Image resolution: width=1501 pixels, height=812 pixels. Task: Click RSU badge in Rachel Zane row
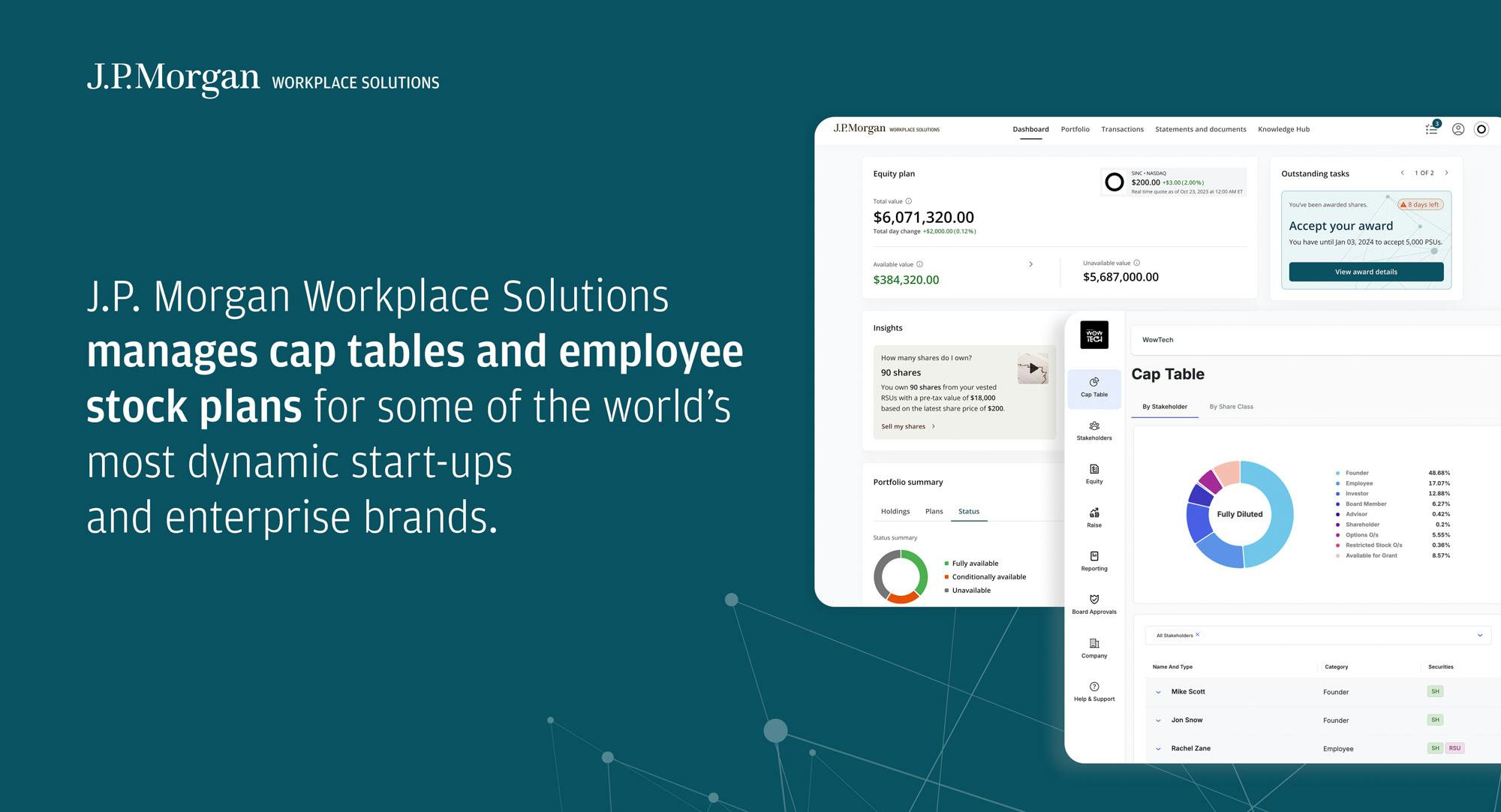click(1454, 748)
